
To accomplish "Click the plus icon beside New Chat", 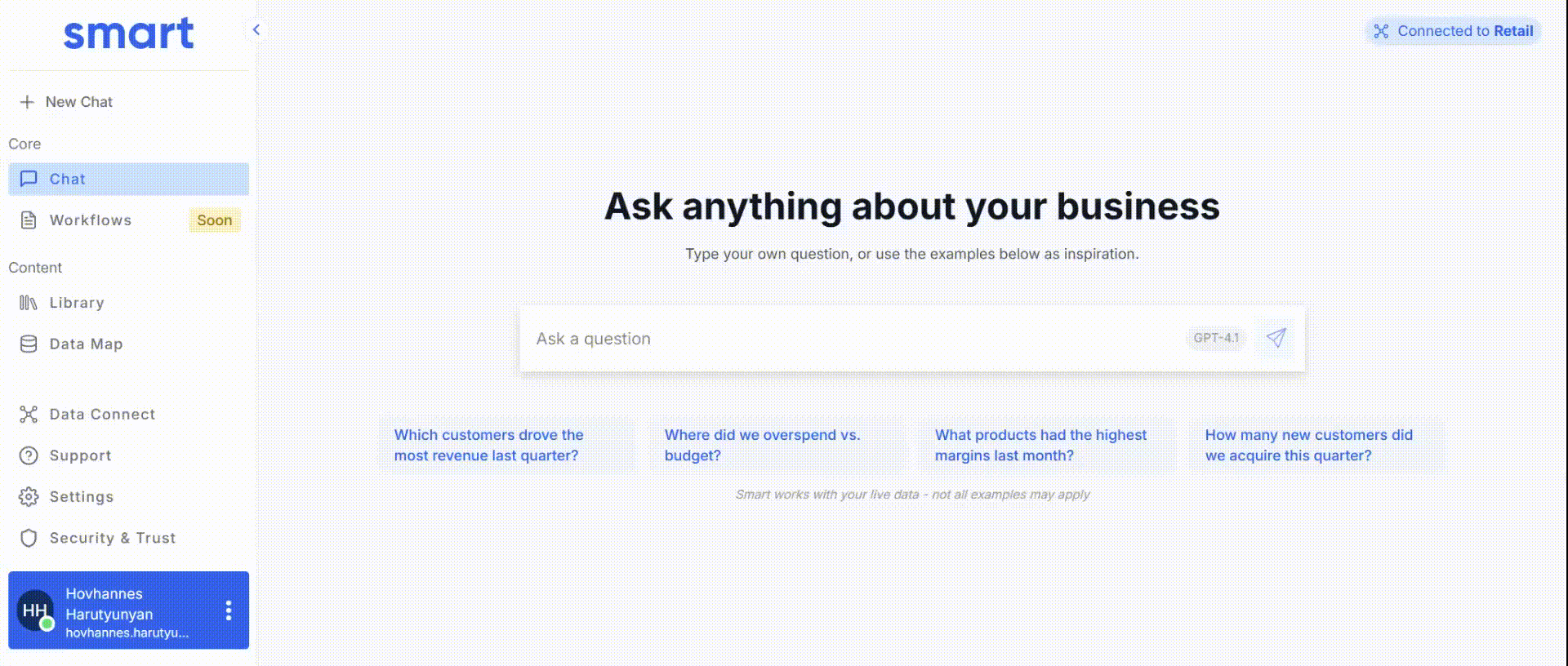I will 27,102.
